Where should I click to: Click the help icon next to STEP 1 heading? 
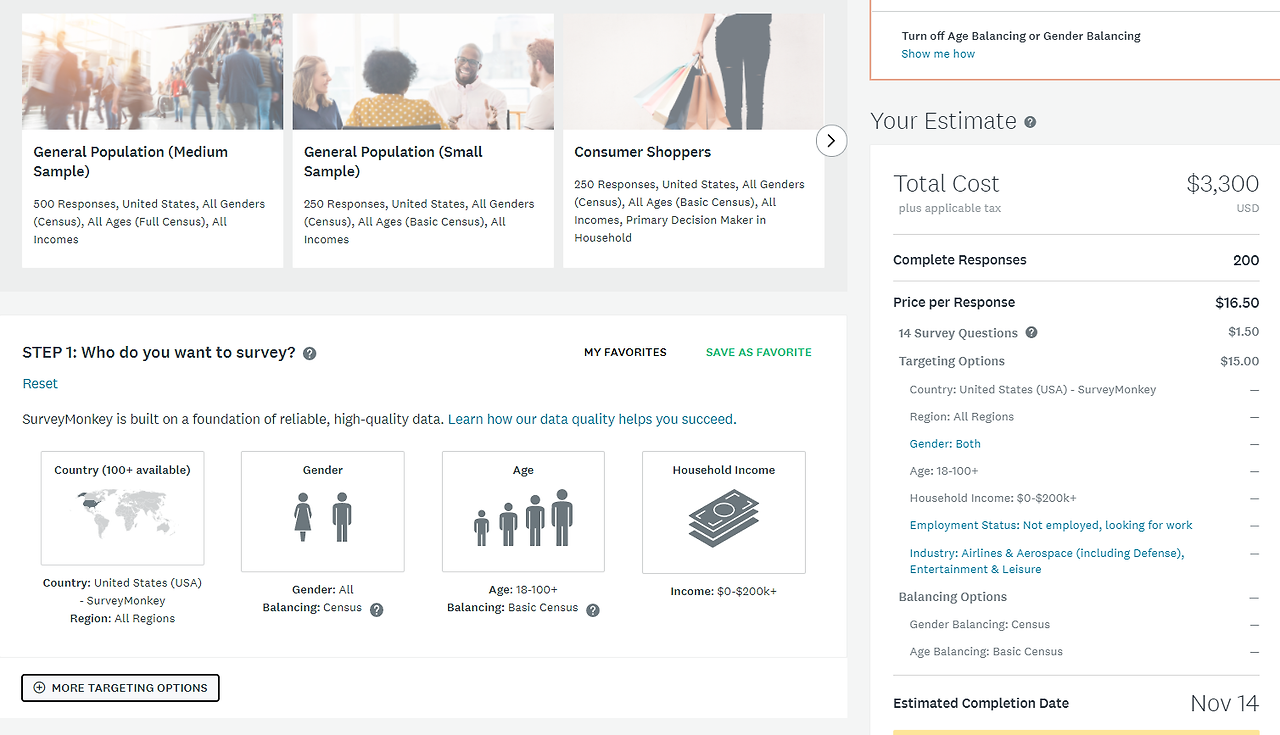309,352
